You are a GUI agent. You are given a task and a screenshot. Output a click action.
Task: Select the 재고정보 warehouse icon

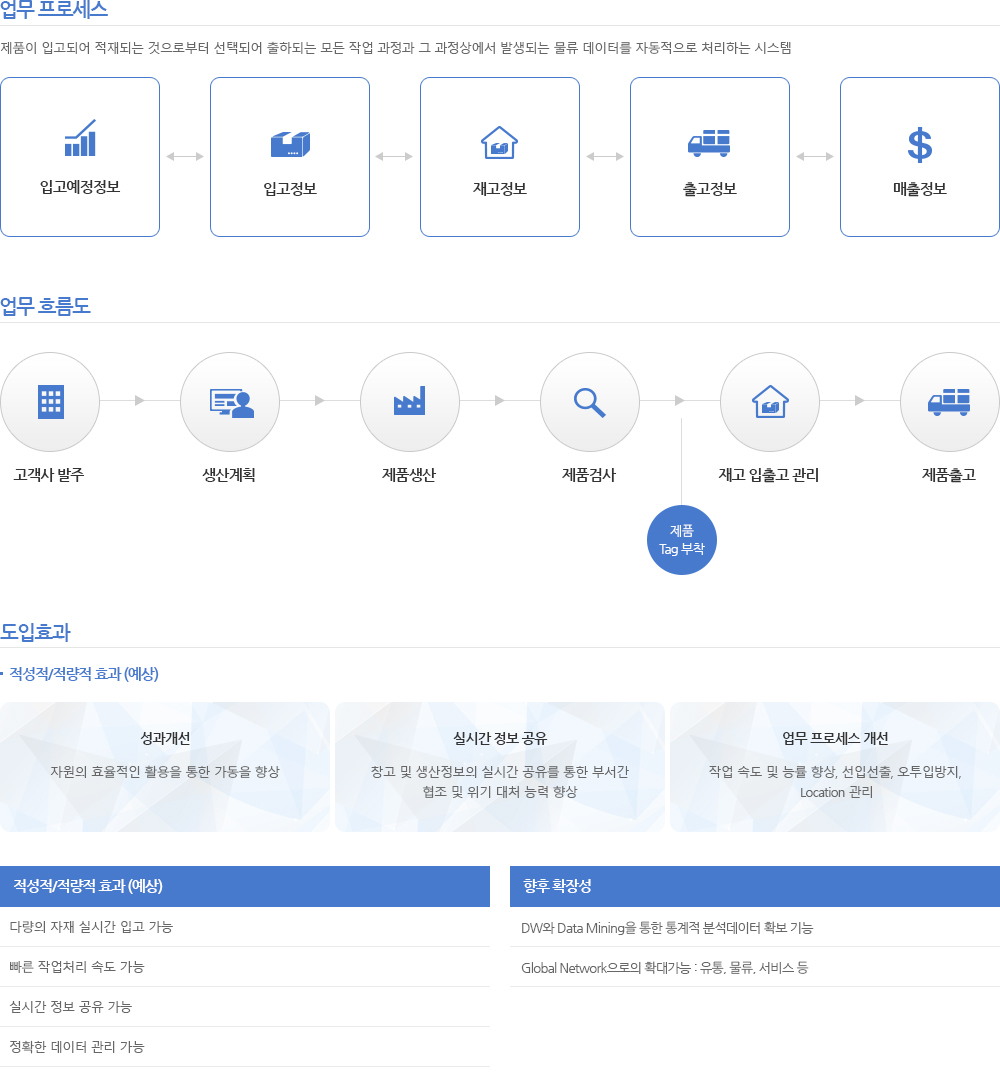[500, 143]
